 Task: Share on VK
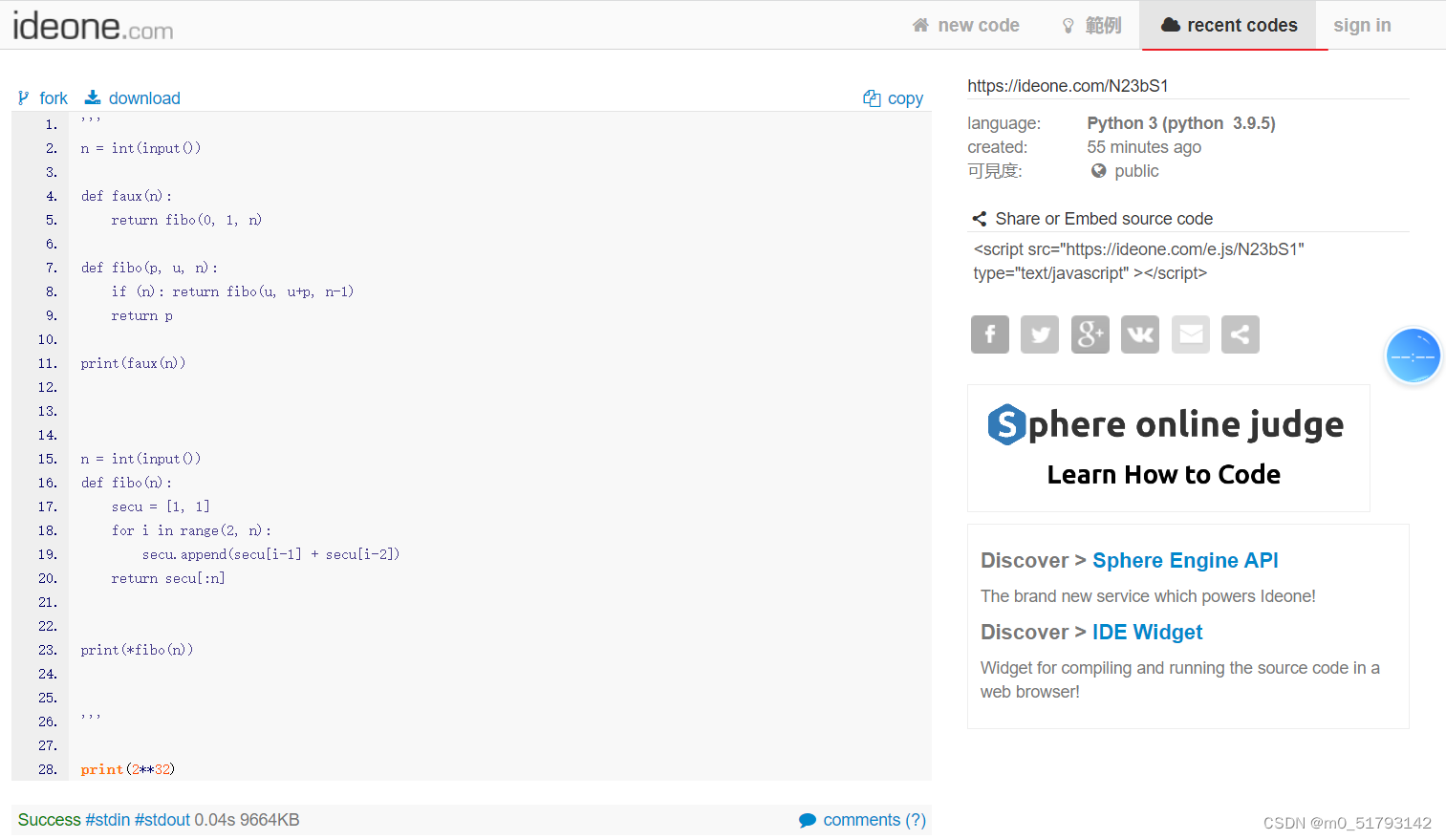click(1140, 334)
